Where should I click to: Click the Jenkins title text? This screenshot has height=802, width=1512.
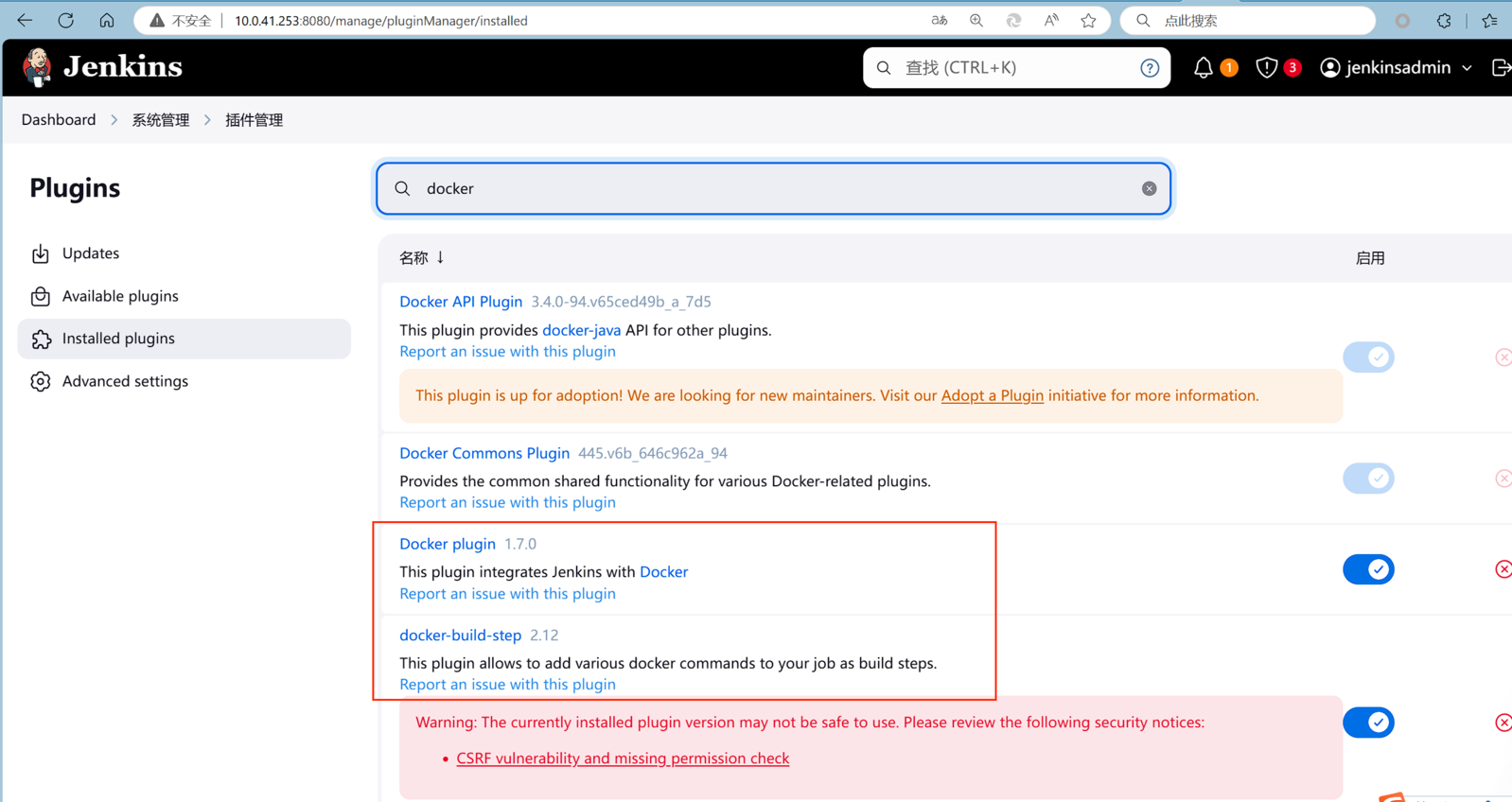[x=123, y=67]
